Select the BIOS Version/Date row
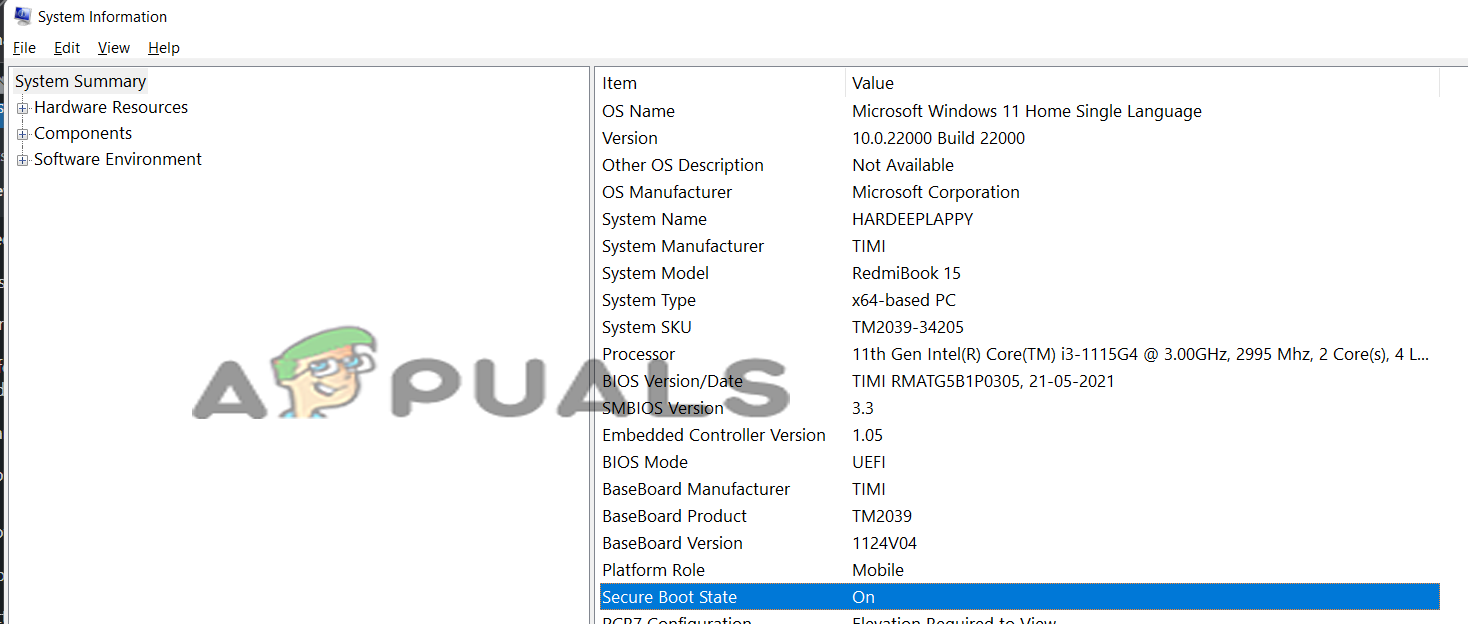Image resolution: width=1468 pixels, height=624 pixels. pos(1019,381)
